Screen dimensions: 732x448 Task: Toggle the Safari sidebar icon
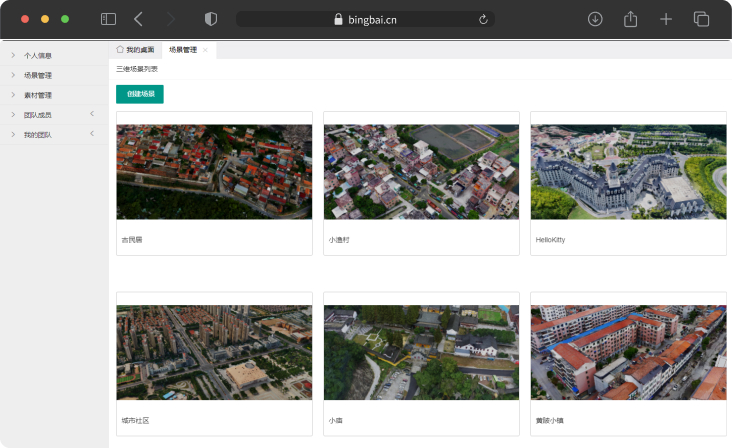pyautogui.click(x=108, y=19)
